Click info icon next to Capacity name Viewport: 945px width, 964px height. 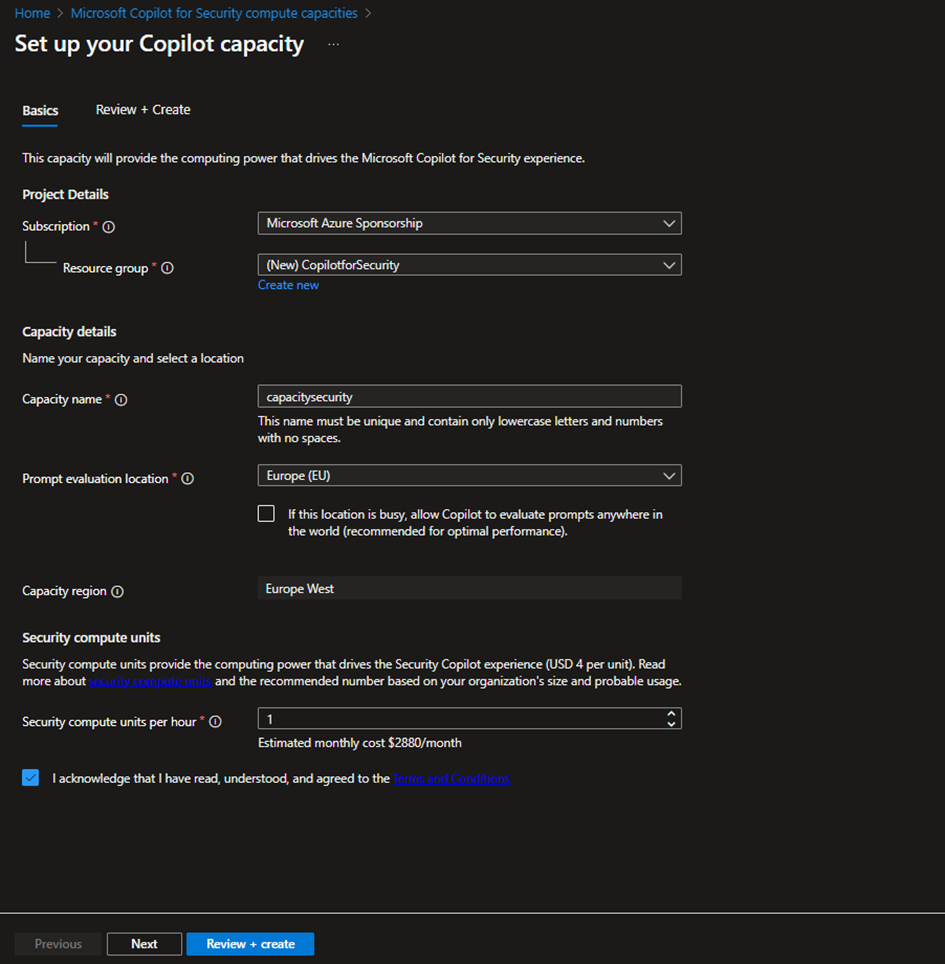121,400
